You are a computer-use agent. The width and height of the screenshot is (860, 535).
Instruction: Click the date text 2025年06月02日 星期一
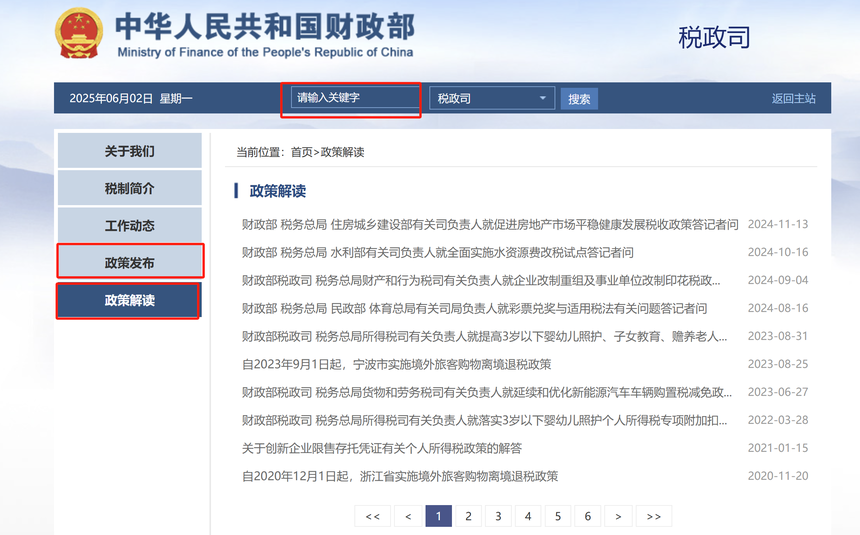(x=131, y=99)
